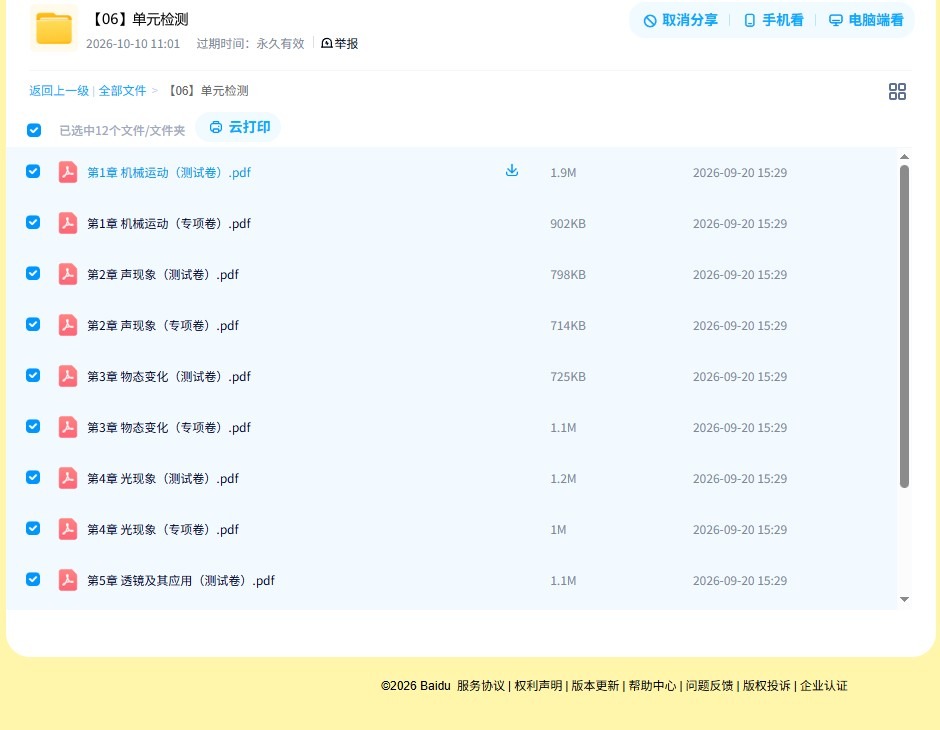Image resolution: width=940 pixels, height=730 pixels.
Task: Click PDF icon of 第3章 物态变化（测试卷）
Action: [68, 376]
